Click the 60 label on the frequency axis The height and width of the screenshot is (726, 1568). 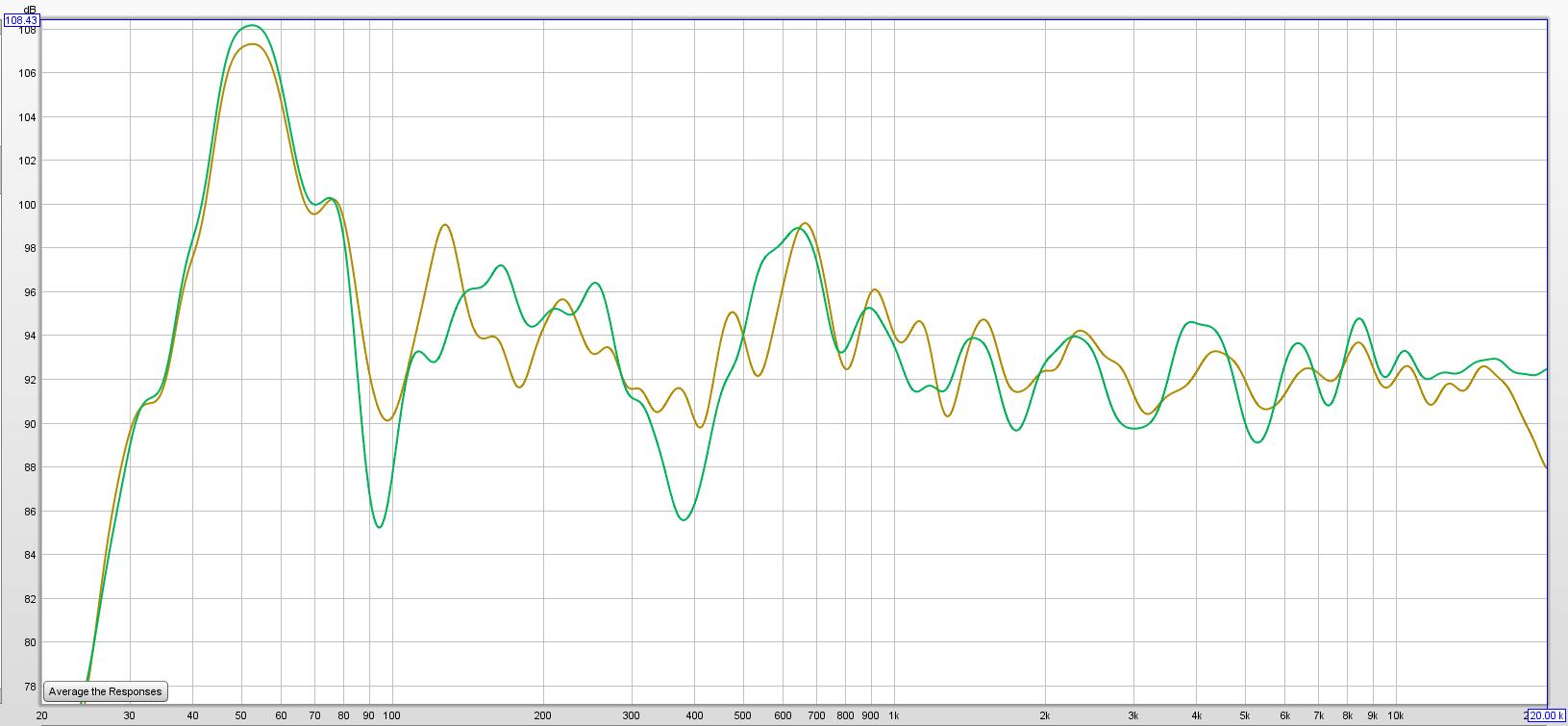[x=281, y=715]
